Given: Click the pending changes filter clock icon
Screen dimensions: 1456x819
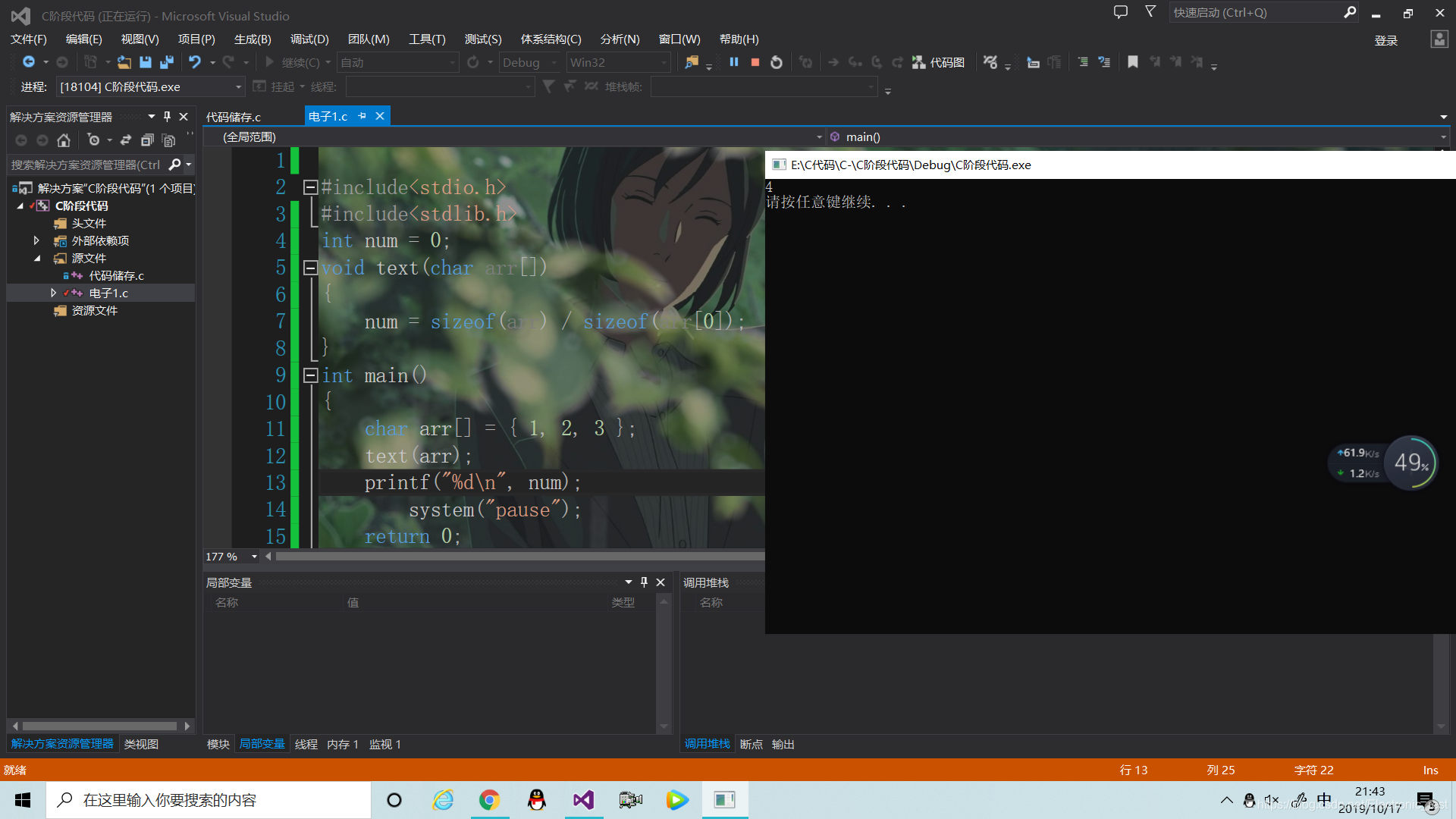Looking at the screenshot, I should point(93,140).
